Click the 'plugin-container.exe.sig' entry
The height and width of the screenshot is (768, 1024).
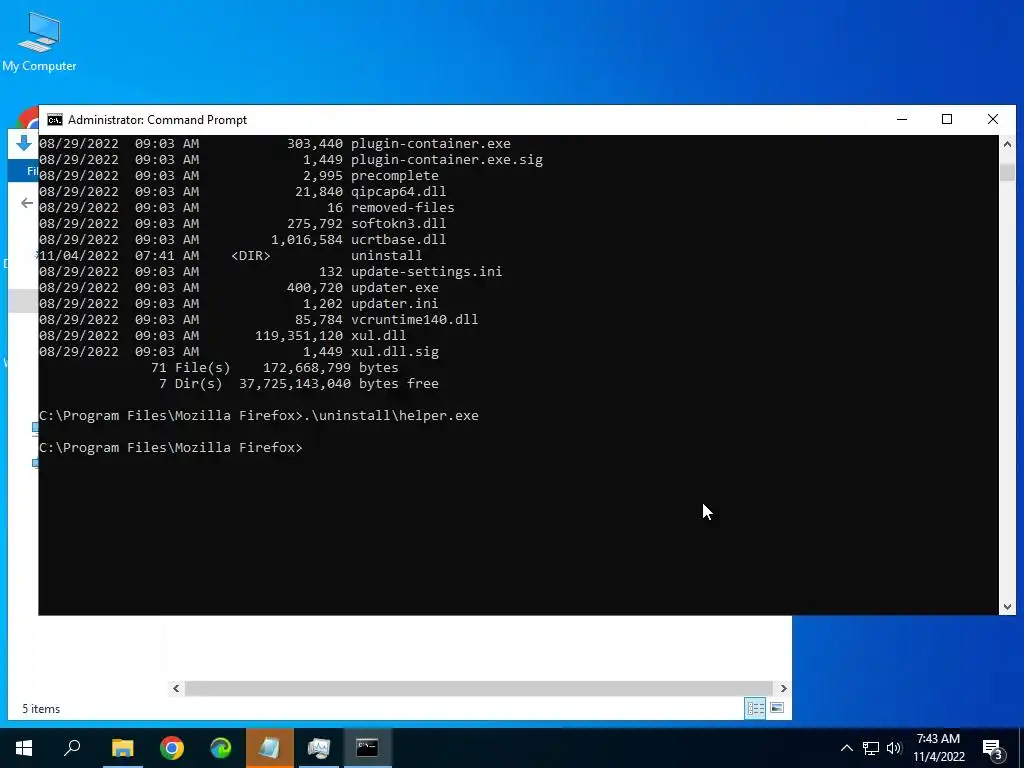(447, 160)
